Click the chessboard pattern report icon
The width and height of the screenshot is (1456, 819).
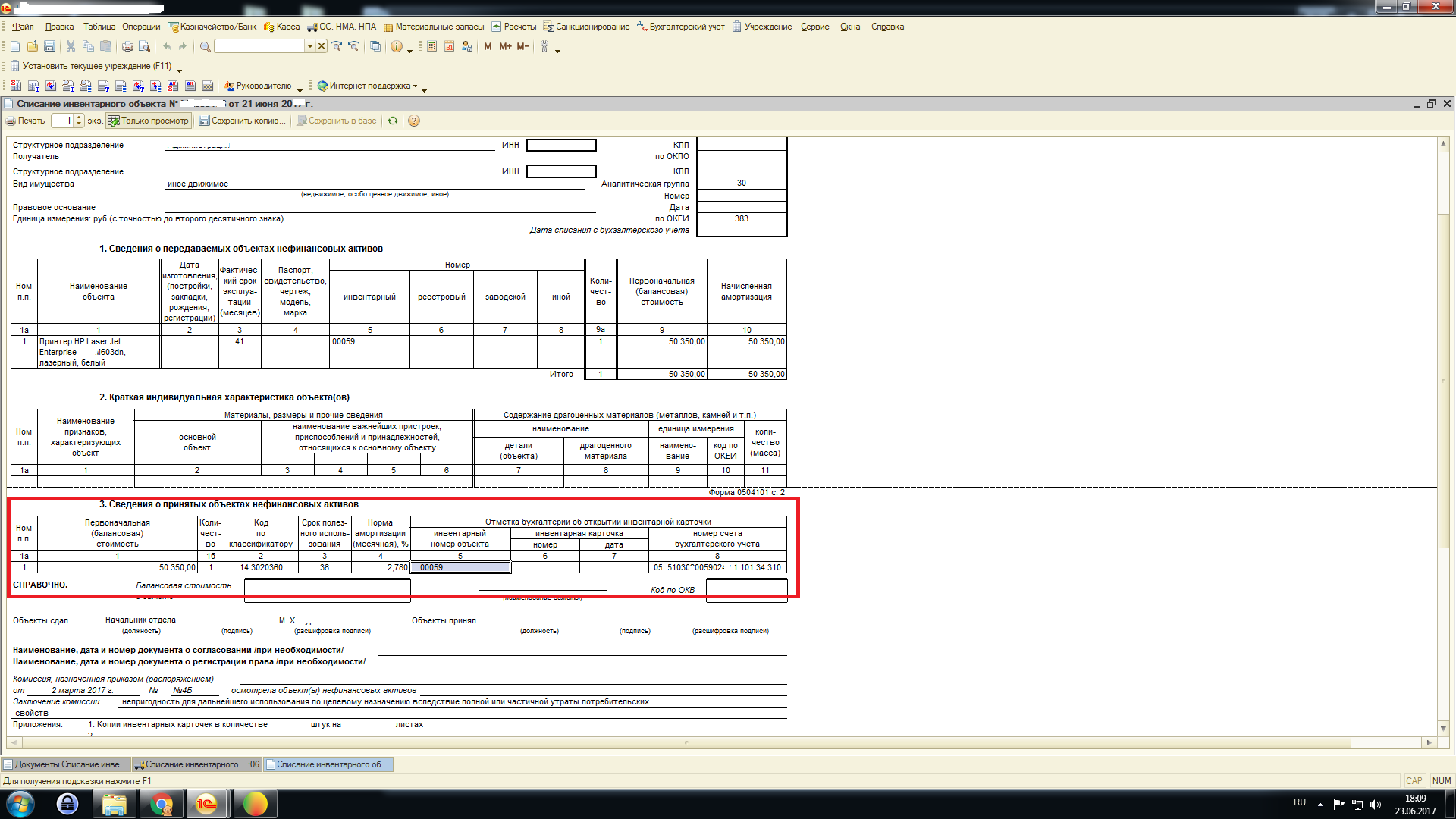click(208, 86)
